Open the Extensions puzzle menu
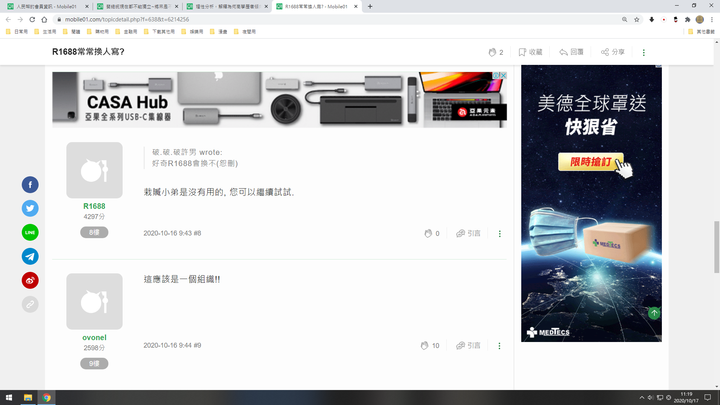This screenshot has width=720, height=405. coord(687,19)
